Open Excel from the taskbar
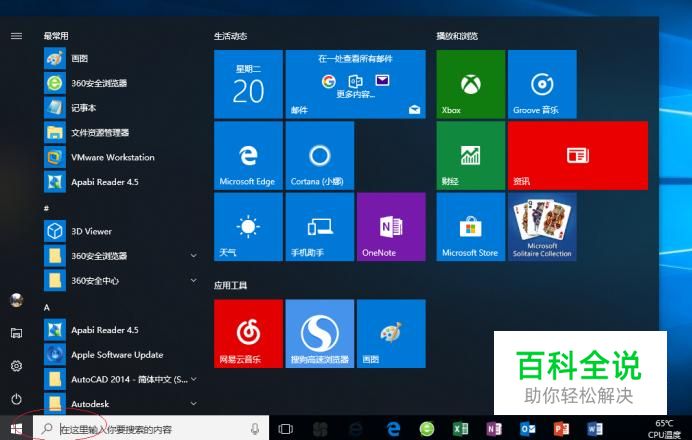Image resolution: width=692 pixels, height=440 pixels. [x=460, y=429]
